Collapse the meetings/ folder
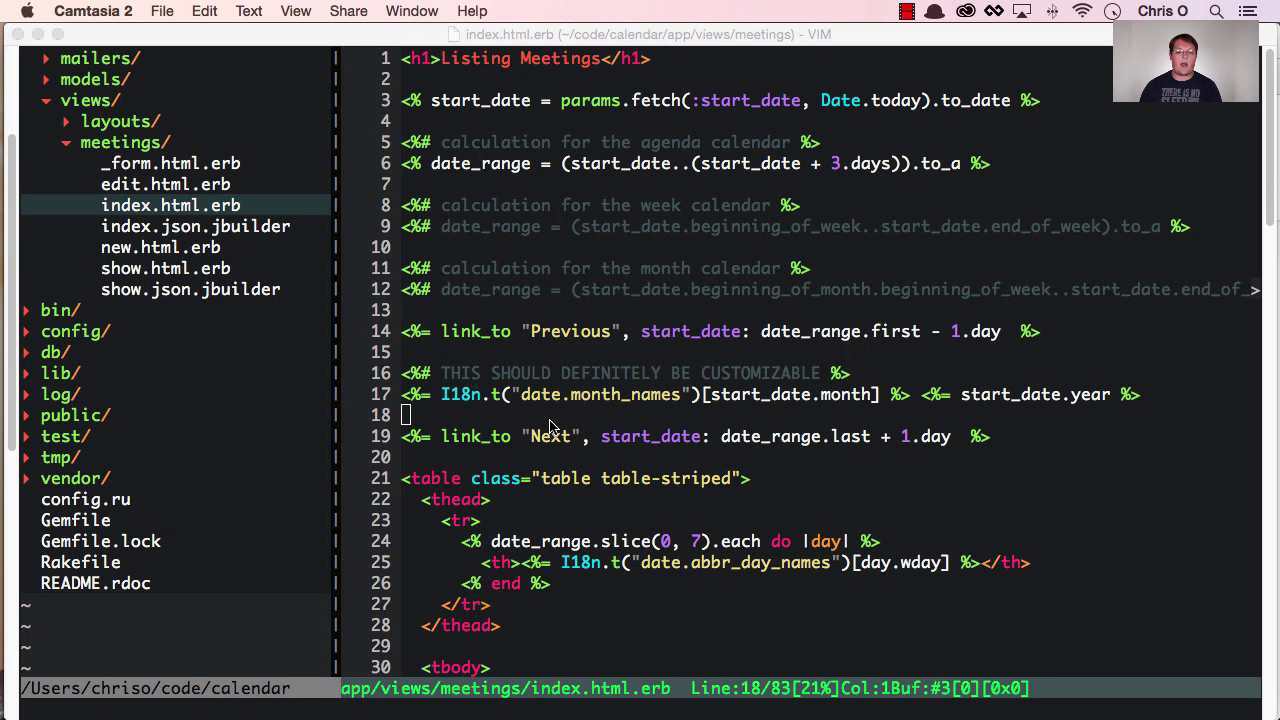The width and height of the screenshot is (1280, 720). click(66, 142)
